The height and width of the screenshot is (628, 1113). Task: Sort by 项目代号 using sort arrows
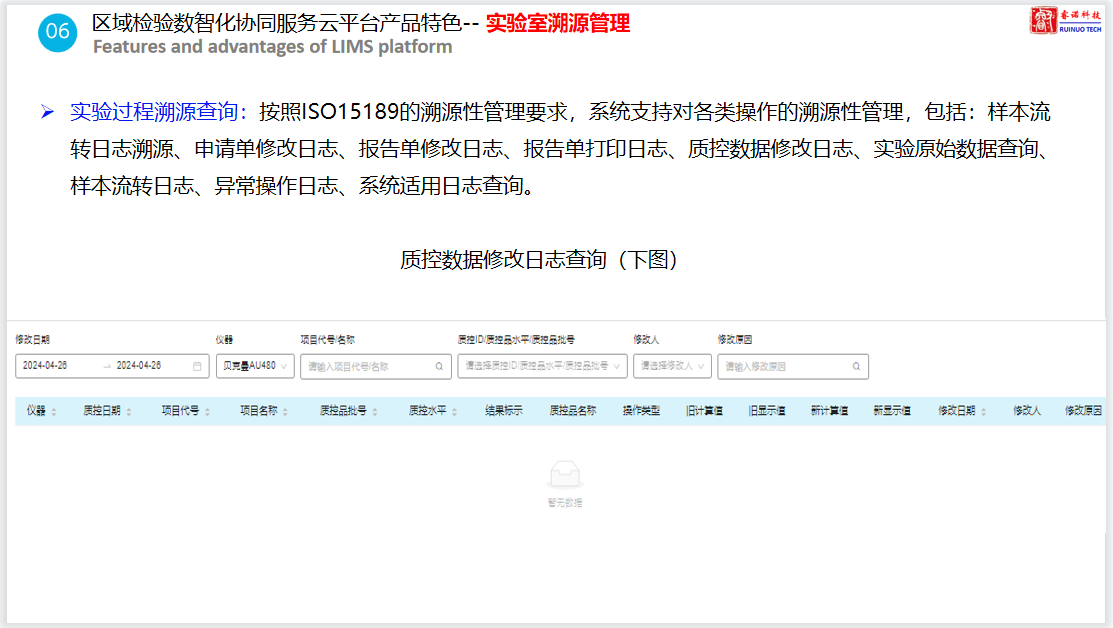(x=207, y=411)
